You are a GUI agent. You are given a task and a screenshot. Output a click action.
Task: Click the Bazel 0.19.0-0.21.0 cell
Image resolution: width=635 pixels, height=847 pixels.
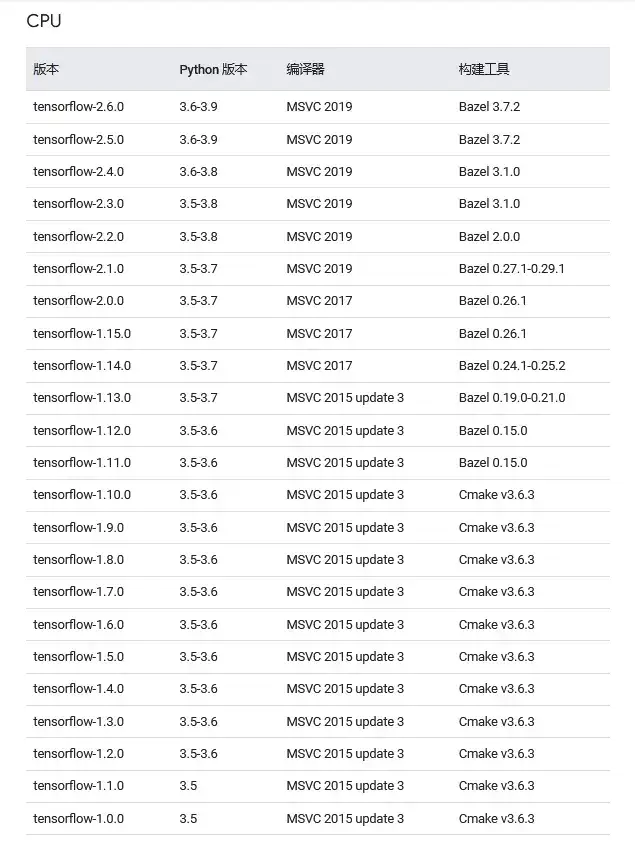tap(511, 398)
